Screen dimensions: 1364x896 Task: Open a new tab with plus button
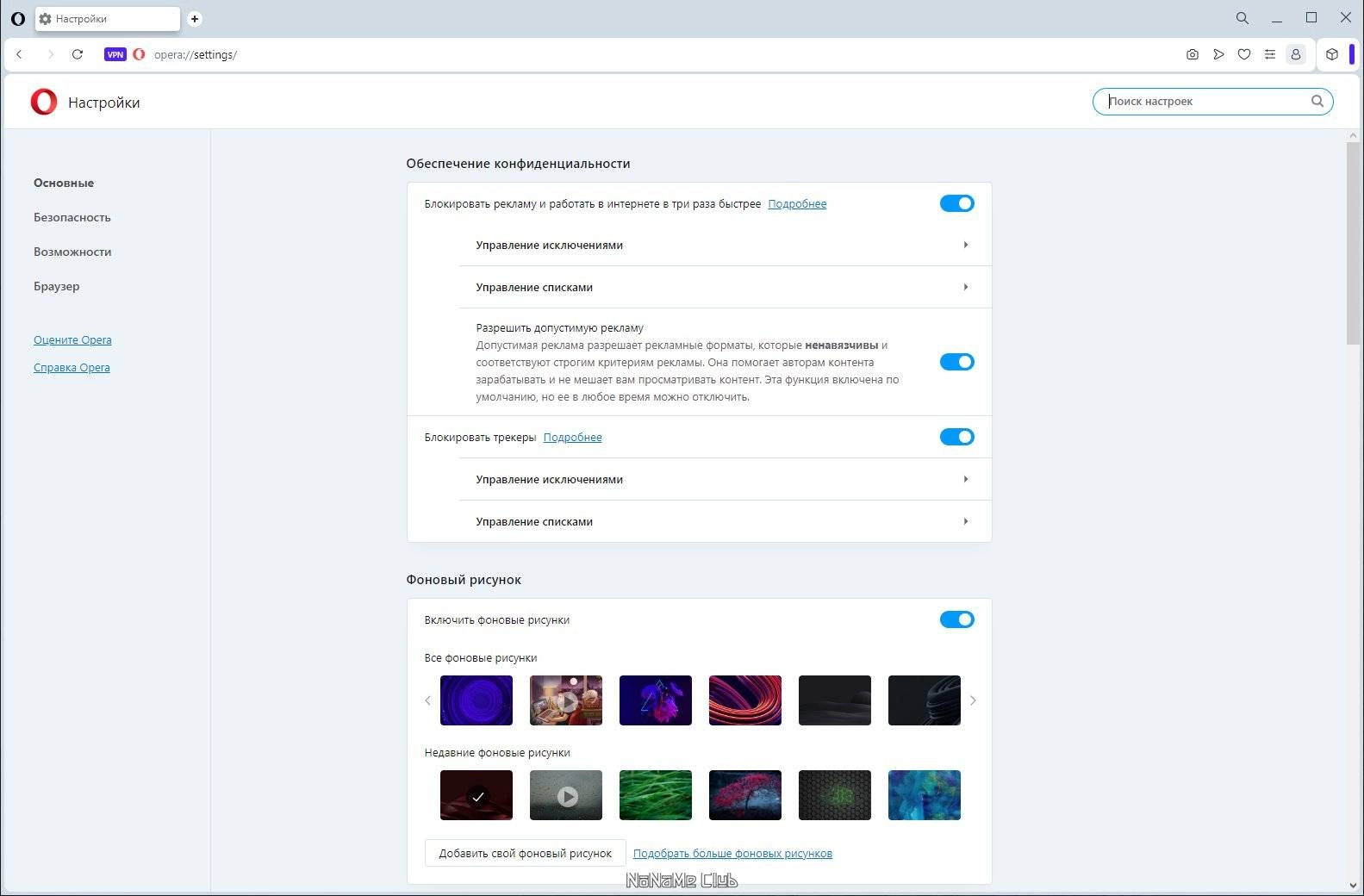tap(195, 18)
